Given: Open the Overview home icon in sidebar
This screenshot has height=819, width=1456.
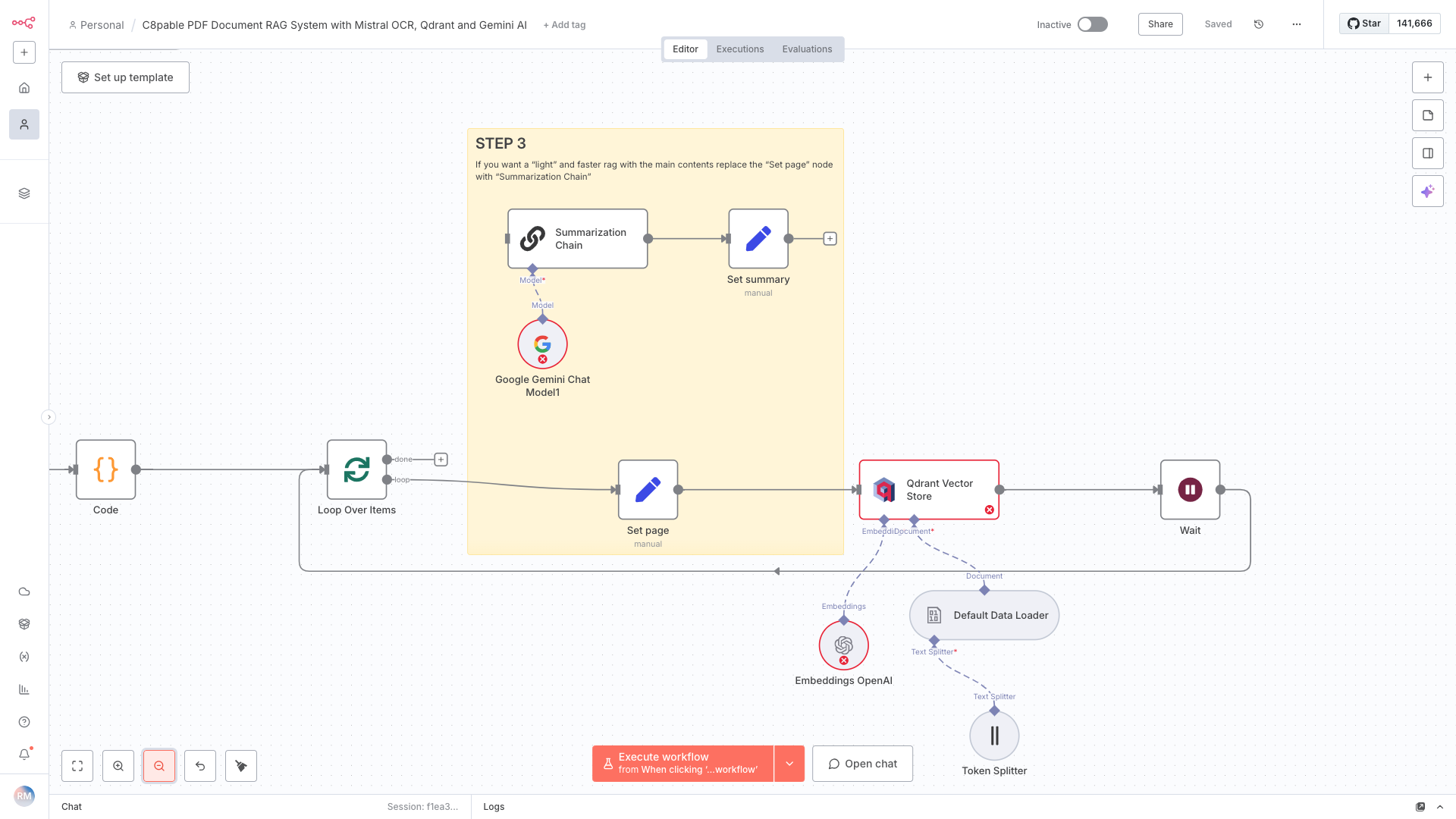Looking at the screenshot, I should click(x=24, y=88).
